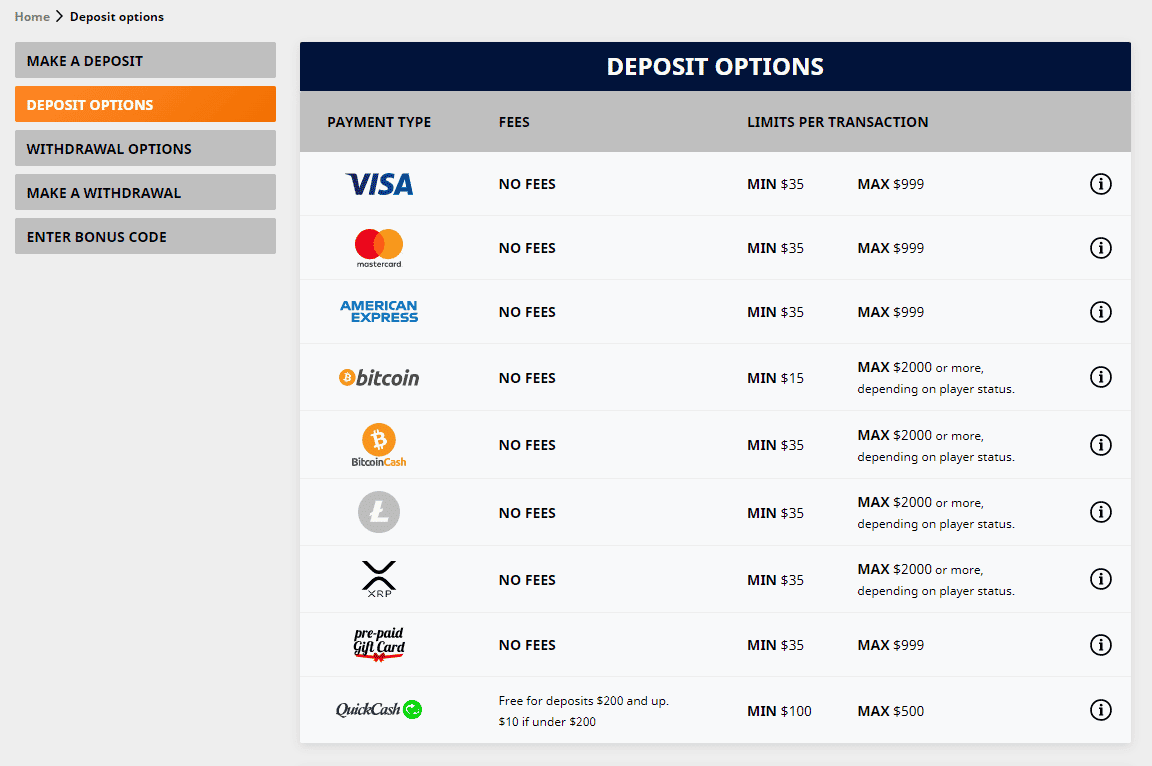Click the American Express logo
Image resolution: width=1152 pixels, height=766 pixels.
click(x=379, y=311)
